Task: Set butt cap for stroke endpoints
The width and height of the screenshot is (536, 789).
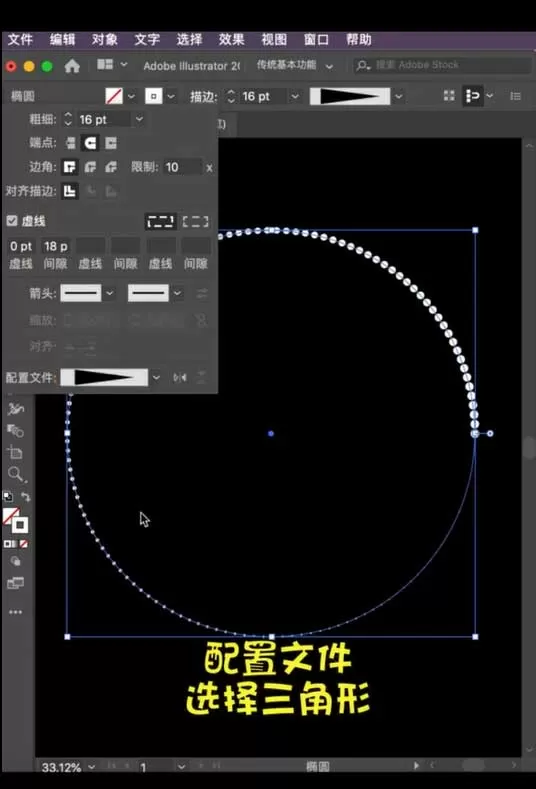Action: 70,143
